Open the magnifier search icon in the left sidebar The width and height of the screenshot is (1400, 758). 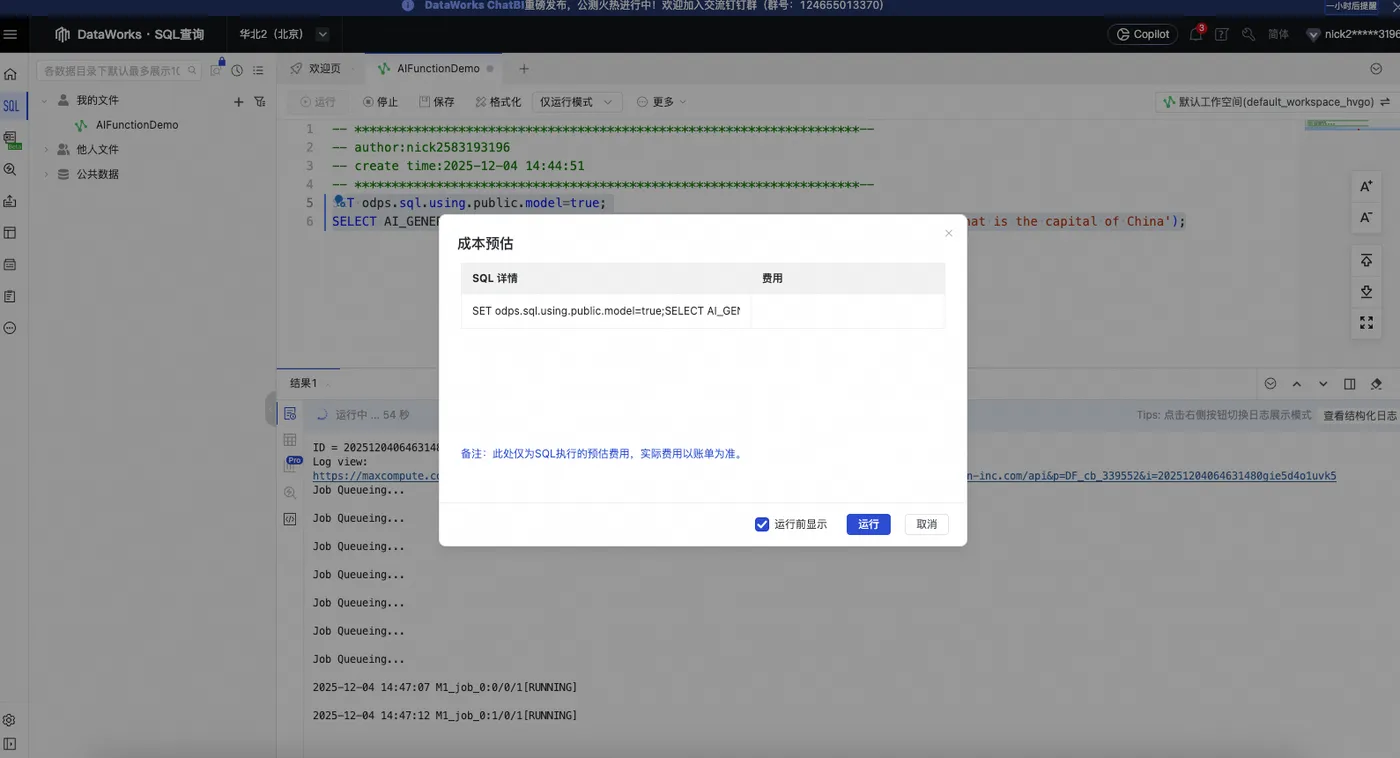[x=10, y=170]
